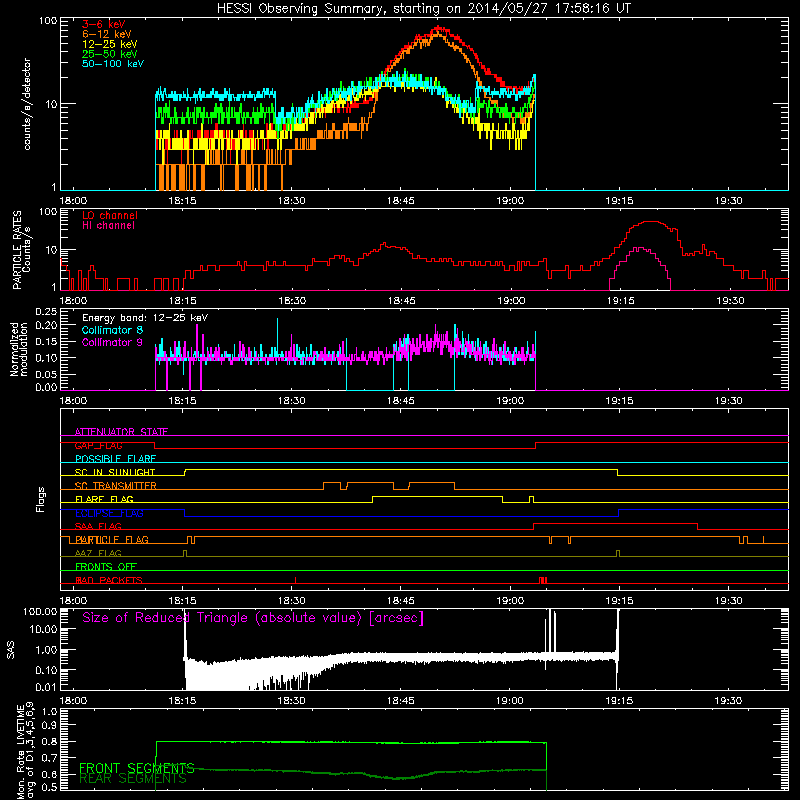Click the Size of Reduced Triangle caption
The width and height of the screenshot is (800, 800).
[253, 618]
